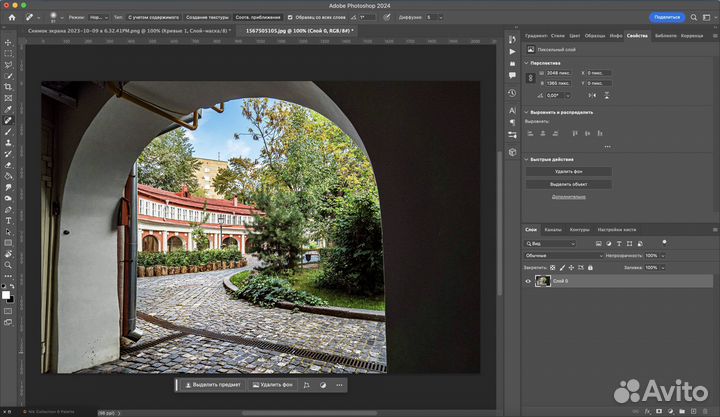Image resolution: width=720 pixels, height=417 pixels.
Task: Select 'Создание текстуры' type option
Action: (x=207, y=17)
